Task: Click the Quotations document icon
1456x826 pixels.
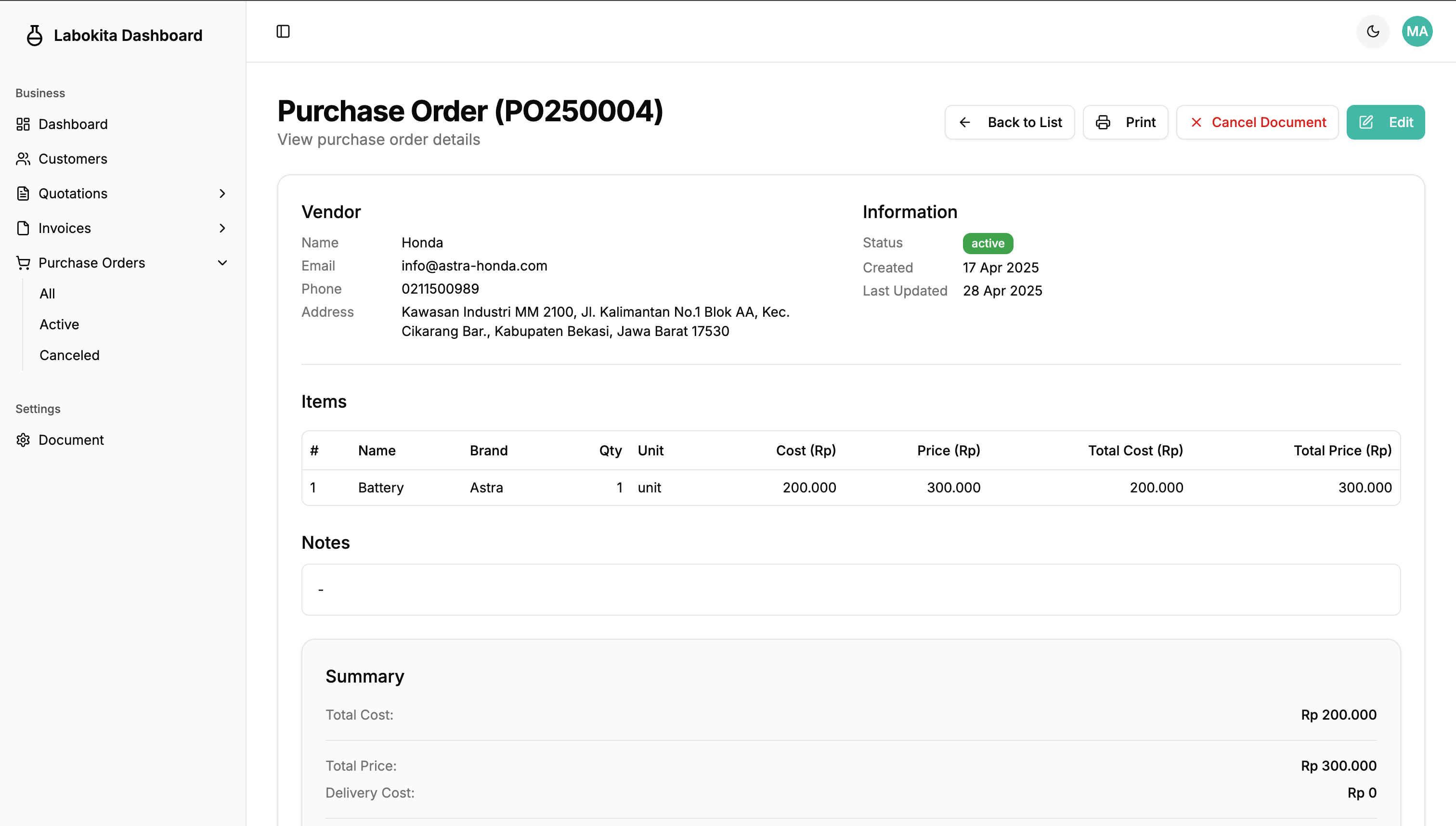Action: (23, 194)
